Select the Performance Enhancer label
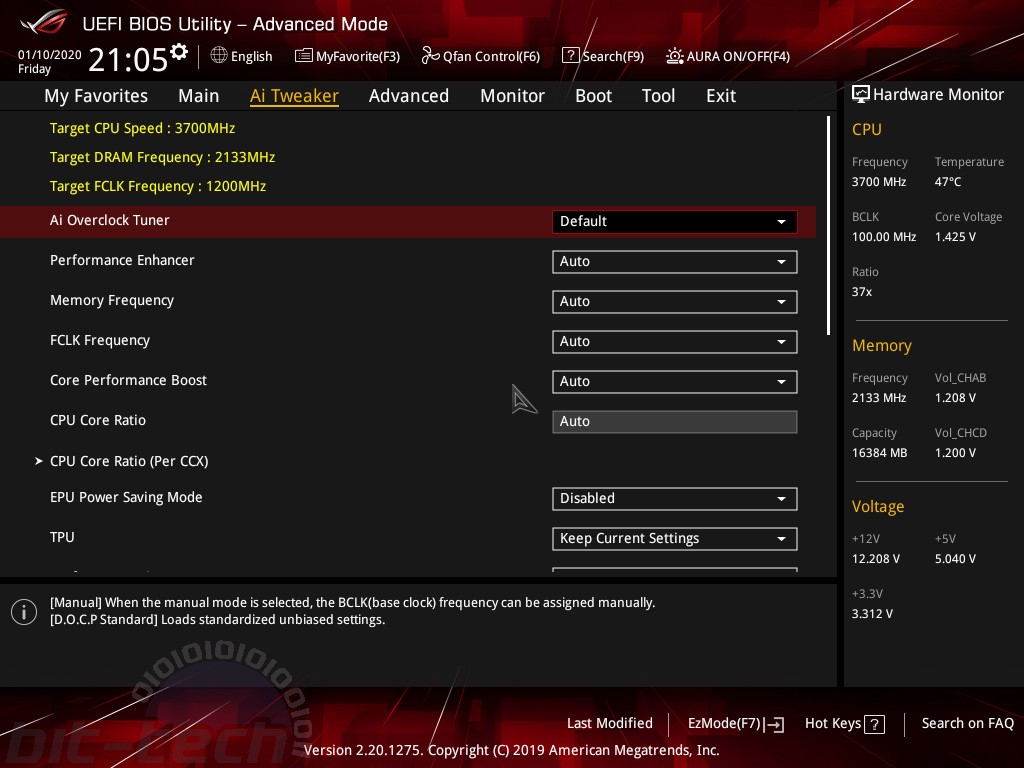This screenshot has height=768, width=1024. (x=122, y=261)
